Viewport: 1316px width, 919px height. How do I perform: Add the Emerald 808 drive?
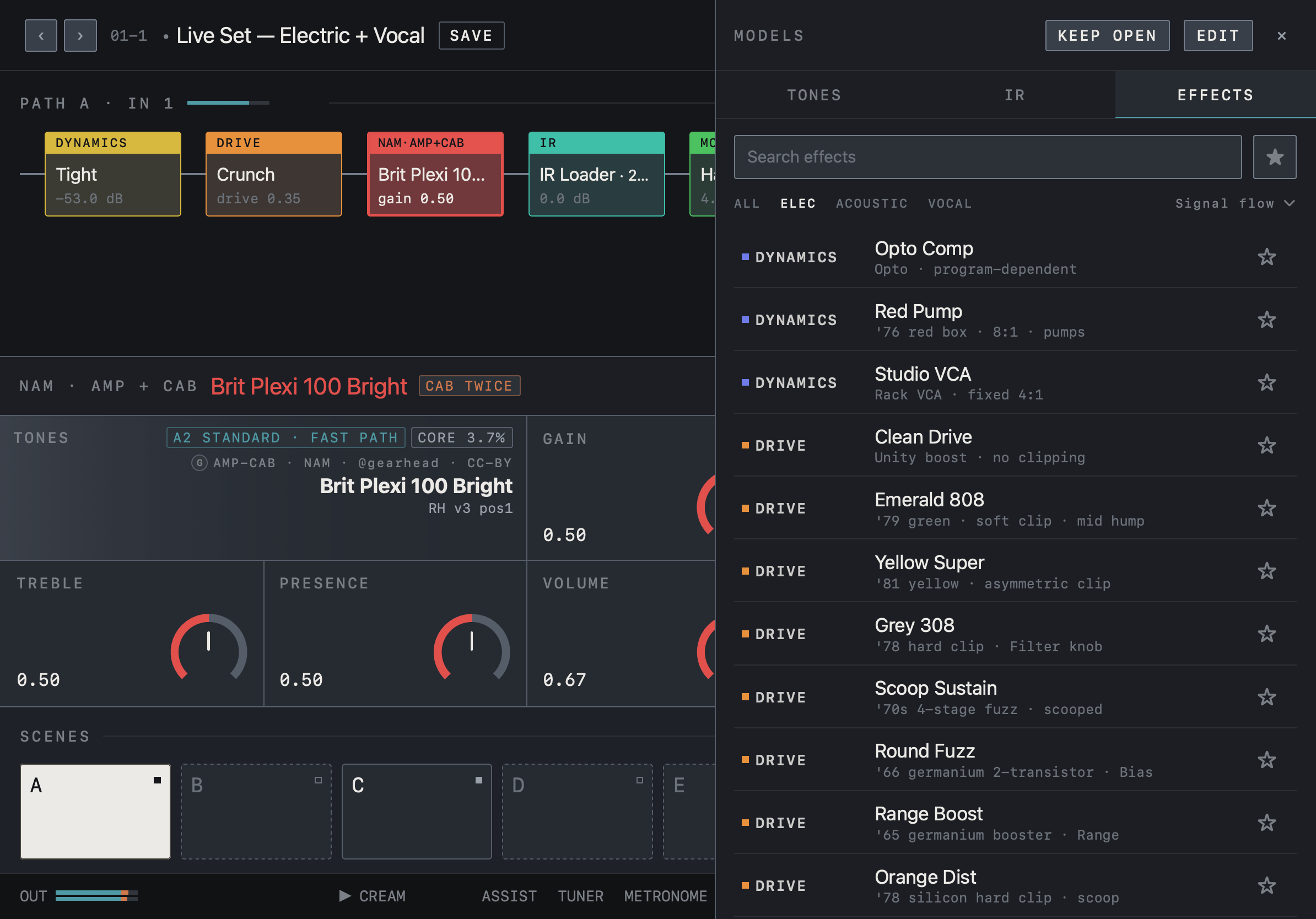(1015, 508)
